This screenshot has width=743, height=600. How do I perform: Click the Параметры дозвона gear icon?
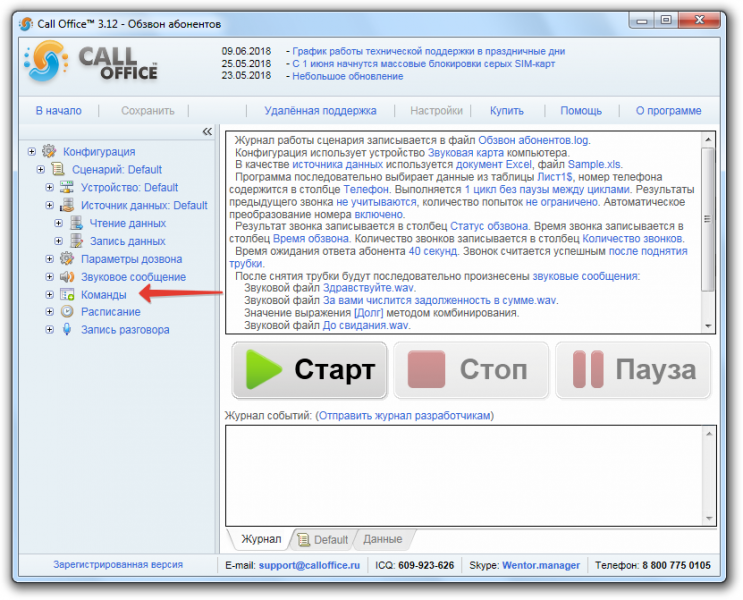67,259
